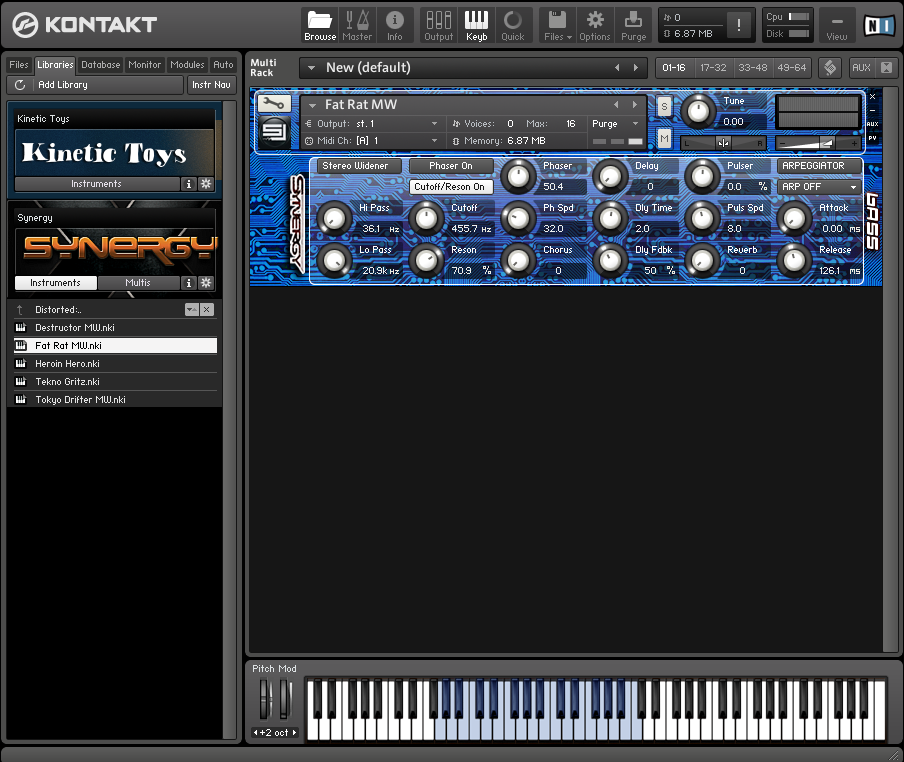Open Kinetic Toys library settings gear
904x762 pixels.
click(206, 184)
